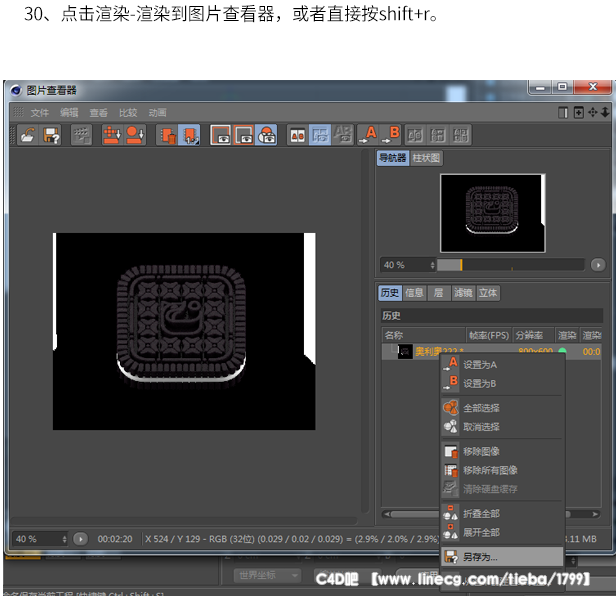Click the greyed AB swap toolbar icon
616x596 pixels.
coord(343,135)
